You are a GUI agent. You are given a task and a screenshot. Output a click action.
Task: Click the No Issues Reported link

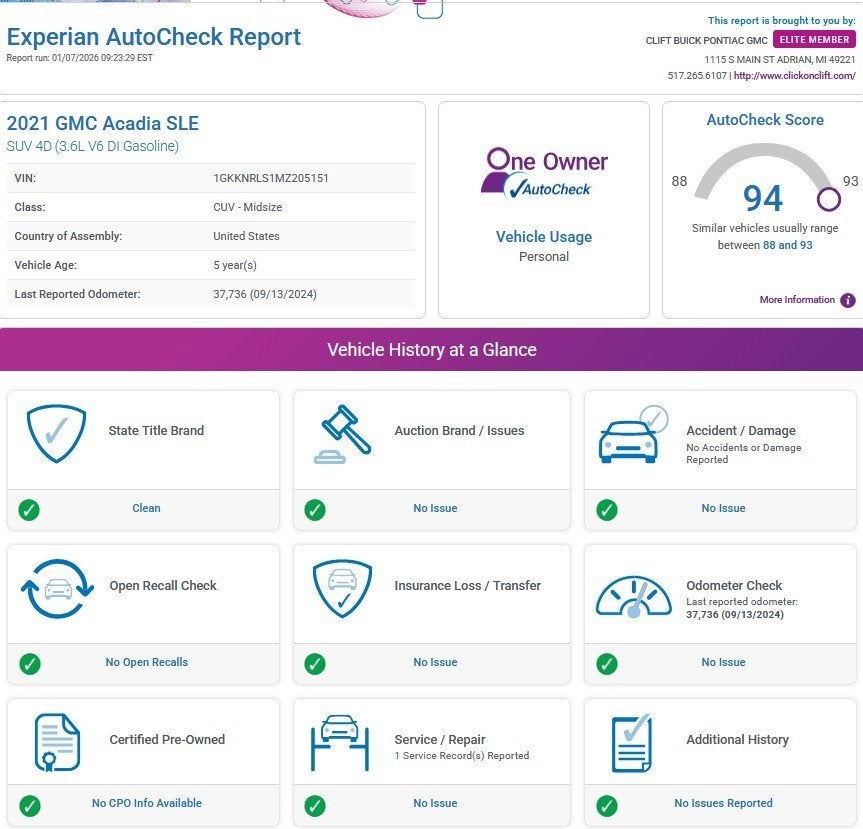(x=723, y=804)
